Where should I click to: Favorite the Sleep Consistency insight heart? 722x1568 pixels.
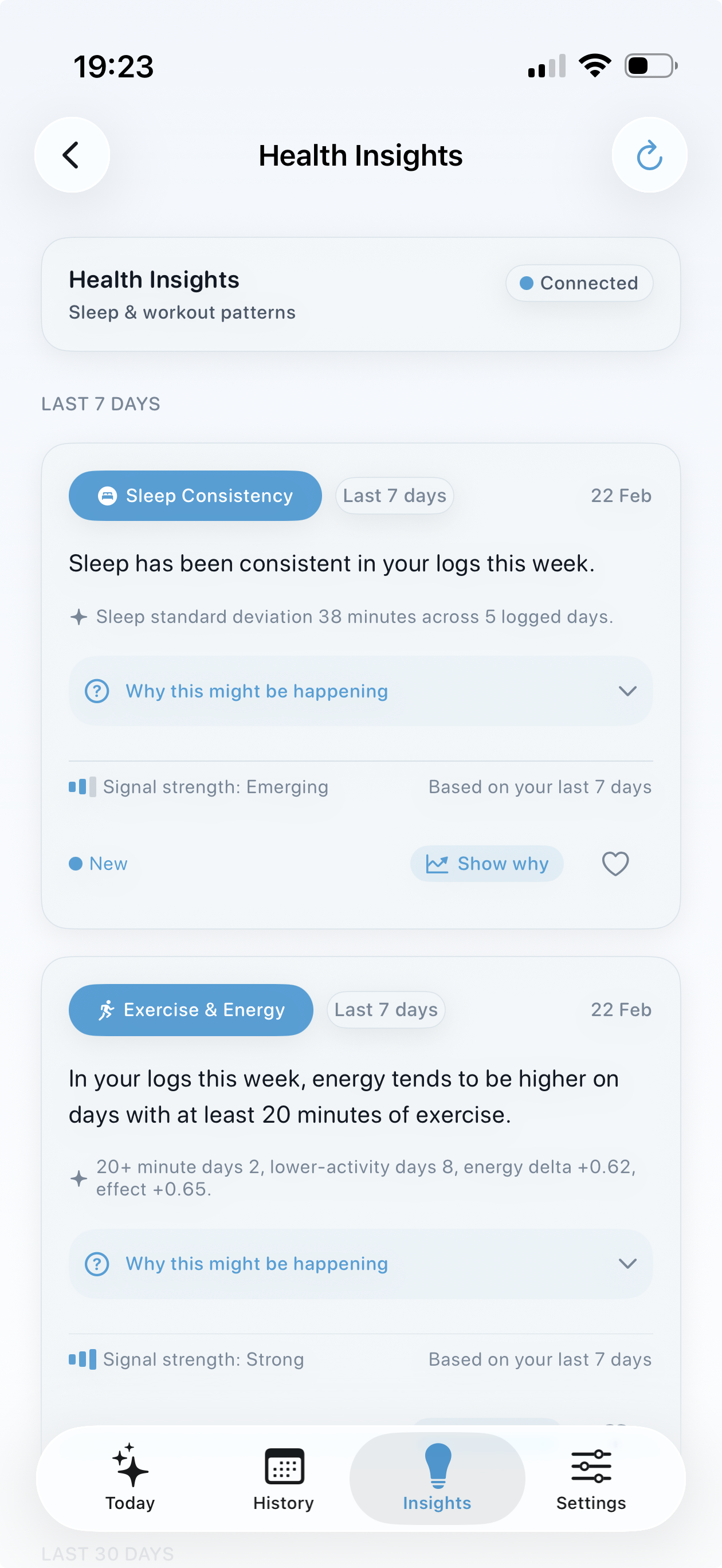pyautogui.click(x=615, y=863)
